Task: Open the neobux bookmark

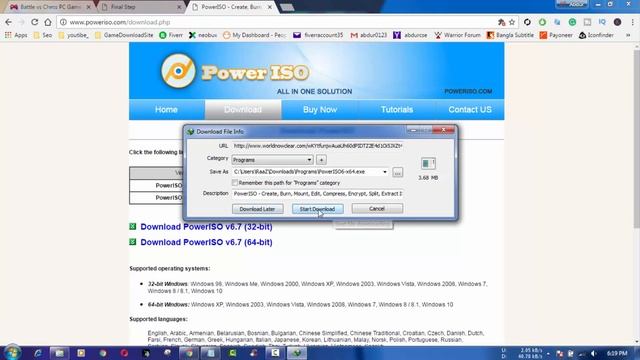Action: (x=203, y=35)
